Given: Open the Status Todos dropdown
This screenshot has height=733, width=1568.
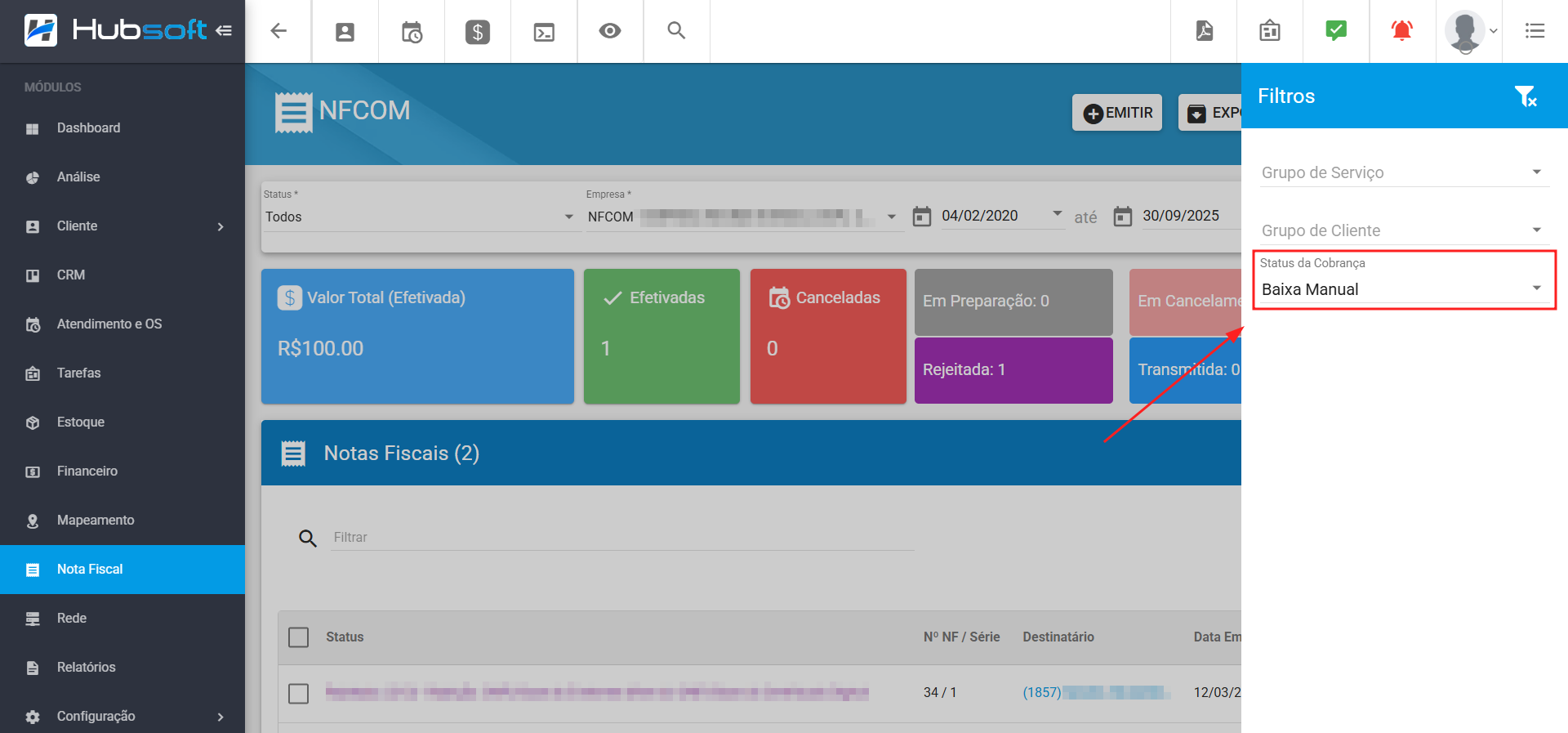Looking at the screenshot, I should 419,217.
